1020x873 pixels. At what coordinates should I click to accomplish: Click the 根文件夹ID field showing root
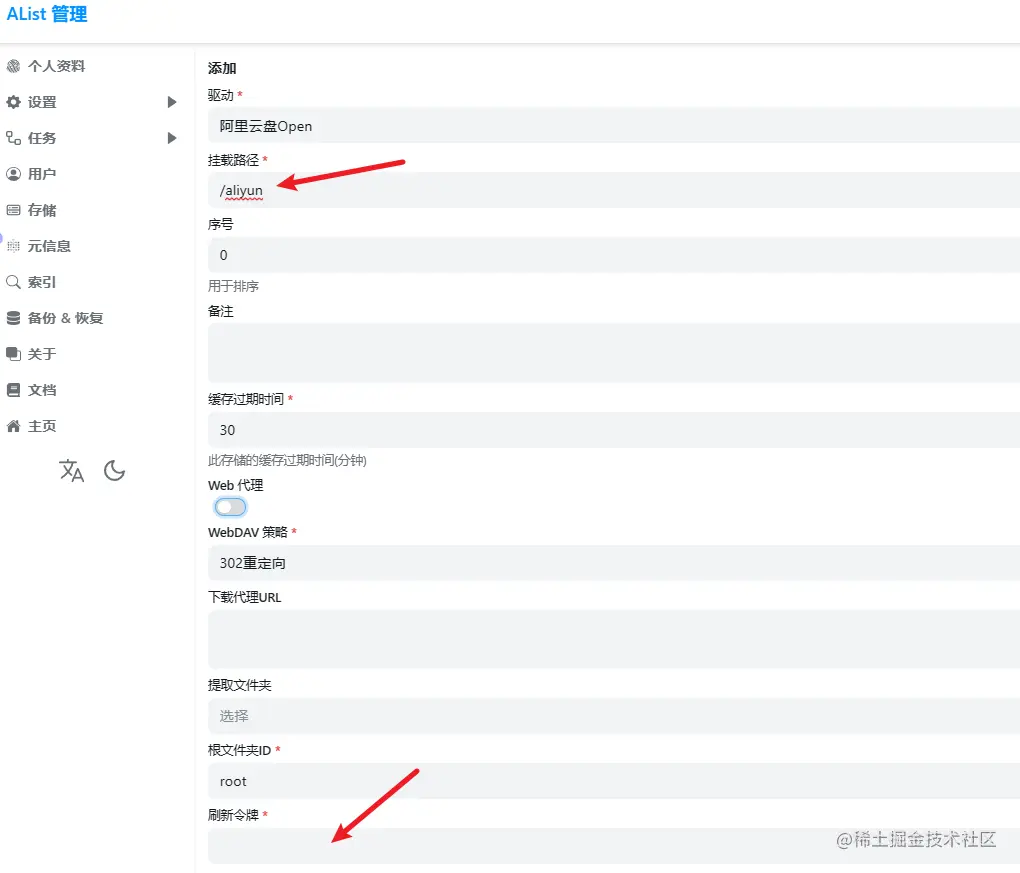[x=613, y=781]
